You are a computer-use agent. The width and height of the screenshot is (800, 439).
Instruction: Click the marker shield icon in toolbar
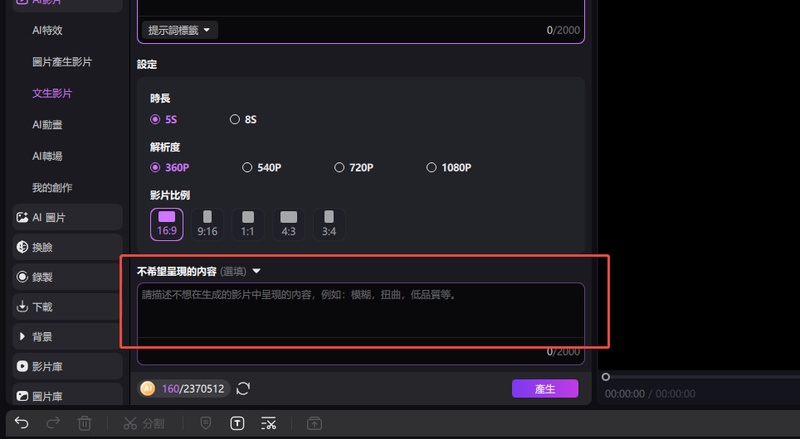205,423
